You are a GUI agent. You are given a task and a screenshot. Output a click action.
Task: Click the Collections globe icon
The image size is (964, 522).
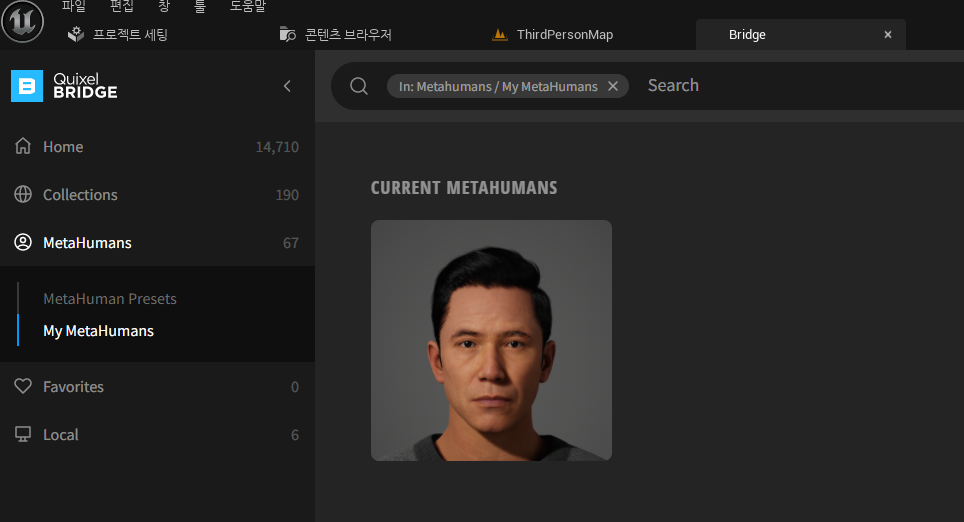[x=23, y=194]
